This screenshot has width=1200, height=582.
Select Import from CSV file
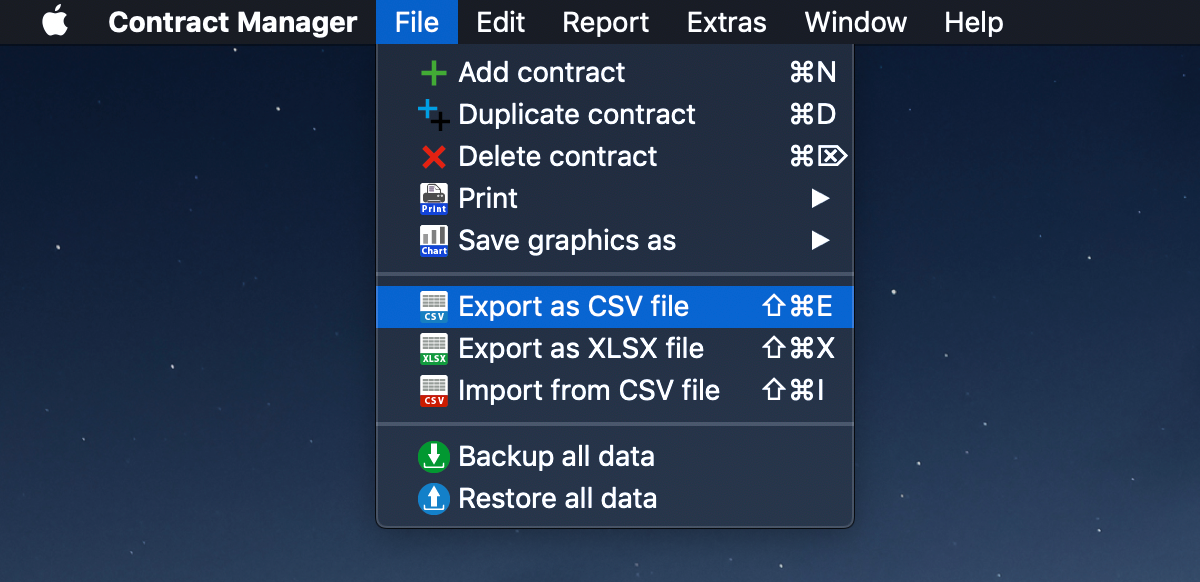pos(615,391)
